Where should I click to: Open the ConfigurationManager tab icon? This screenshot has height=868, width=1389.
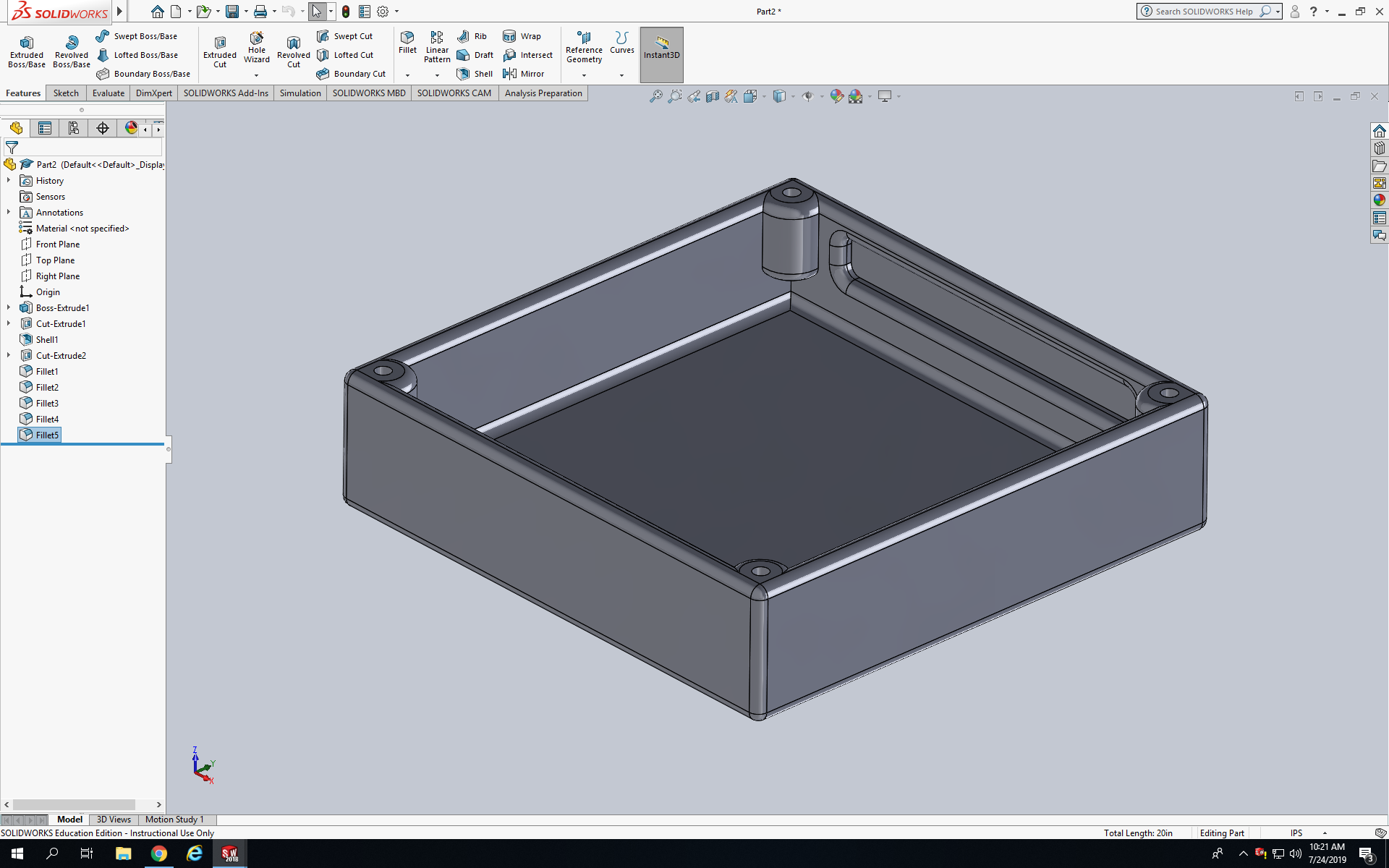[73, 128]
